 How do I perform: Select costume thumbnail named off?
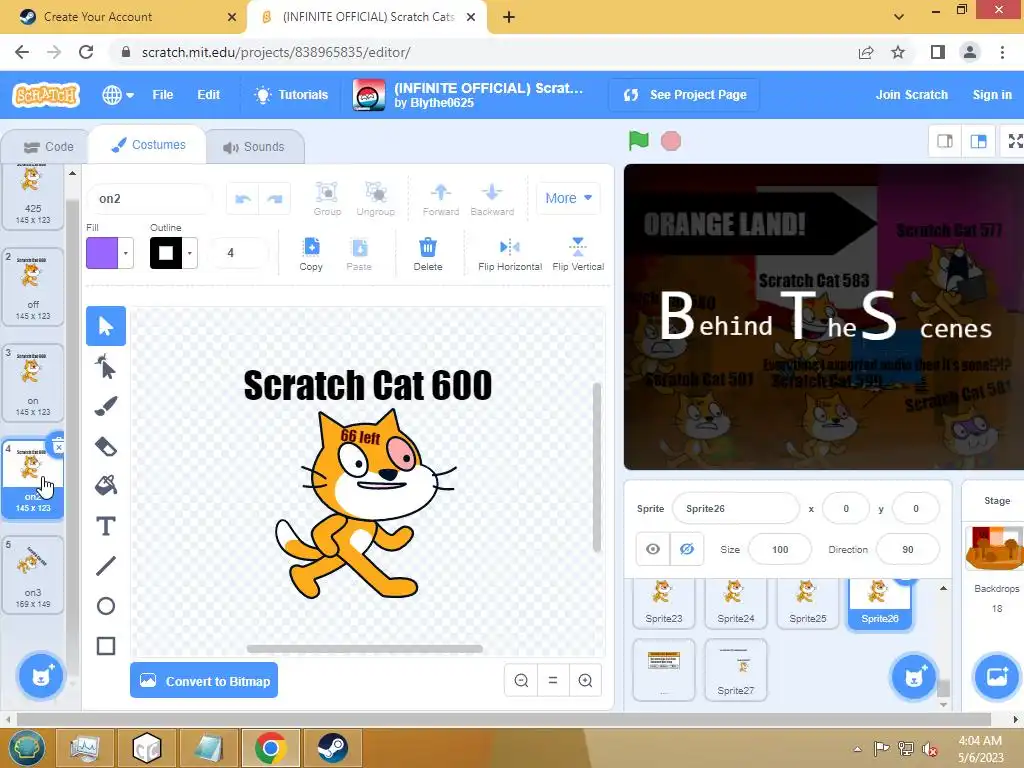(33, 285)
